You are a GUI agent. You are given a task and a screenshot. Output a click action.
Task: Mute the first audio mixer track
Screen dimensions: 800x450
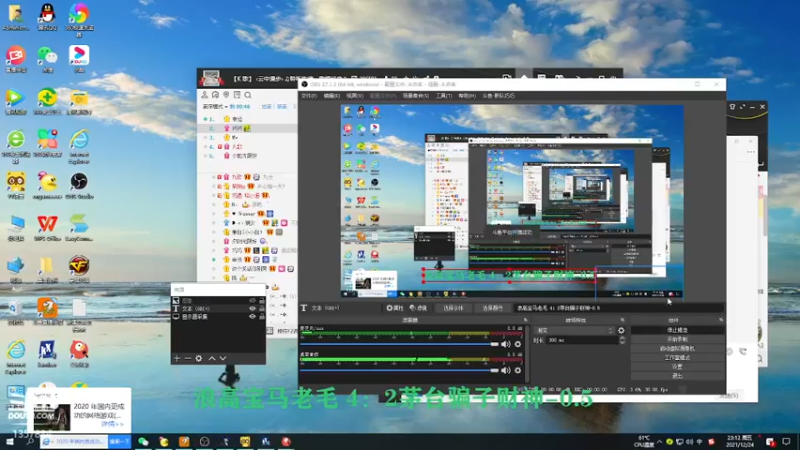point(506,344)
